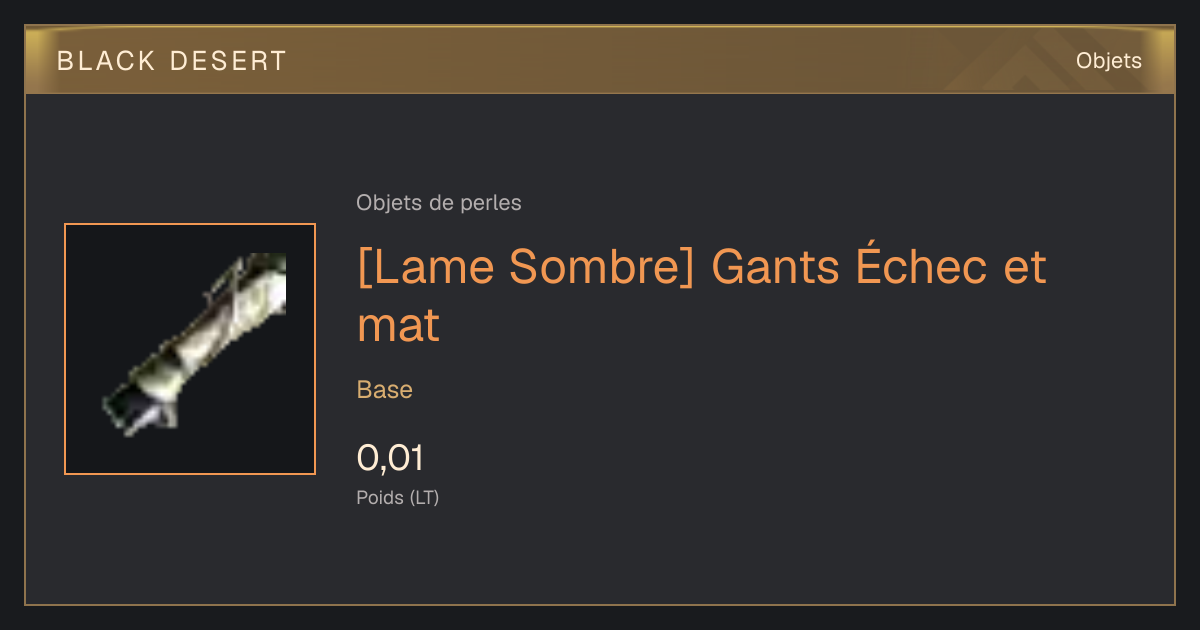Viewport: 1200px width, 630px height.
Task: Select the 'Objets de perles' category label
Action: pyautogui.click(x=439, y=203)
